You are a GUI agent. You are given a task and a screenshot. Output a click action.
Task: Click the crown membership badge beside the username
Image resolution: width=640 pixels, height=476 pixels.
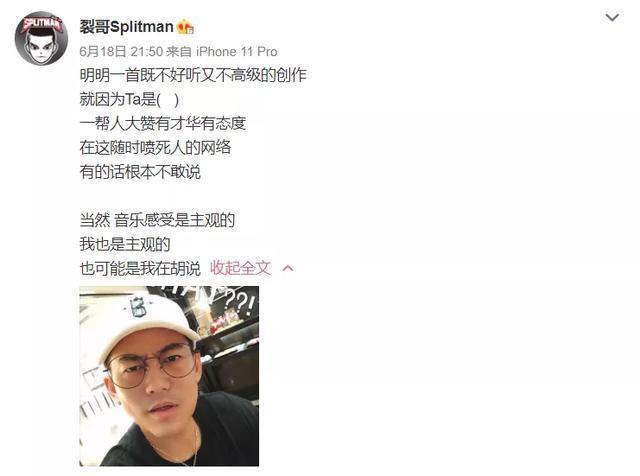(185, 27)
